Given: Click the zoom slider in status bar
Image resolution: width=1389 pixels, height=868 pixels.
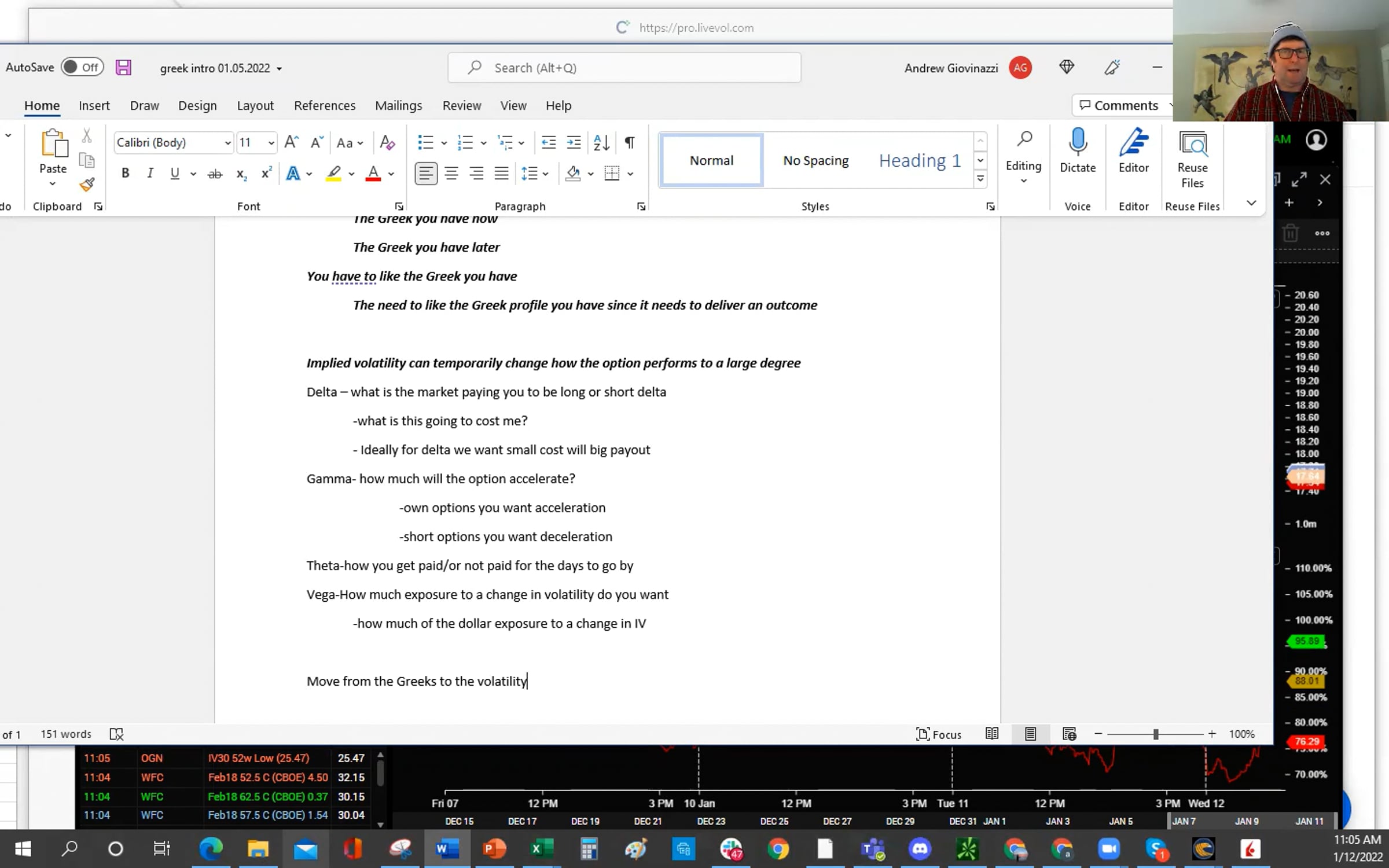Looking at the screenshot, I should point(1155,734).
